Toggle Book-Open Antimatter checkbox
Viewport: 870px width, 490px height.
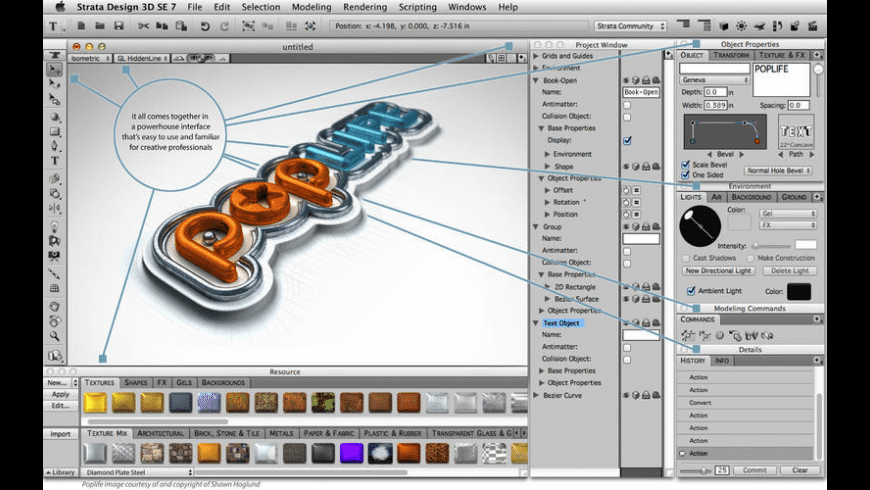627,104
